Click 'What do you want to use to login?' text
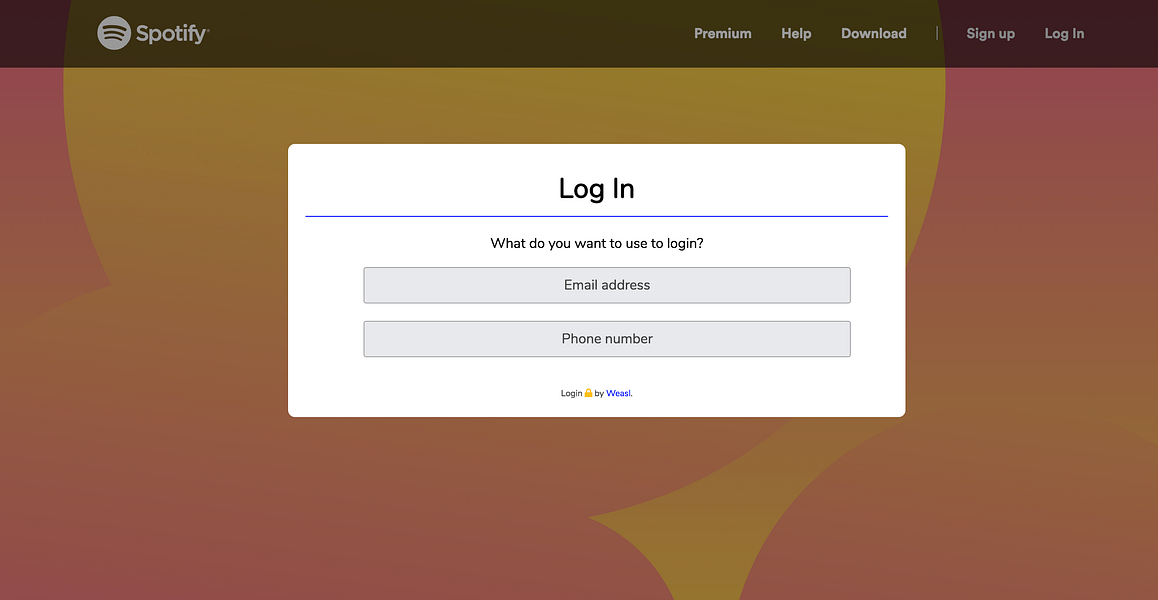Viewport: 1158px width, 600px height. 597,243
